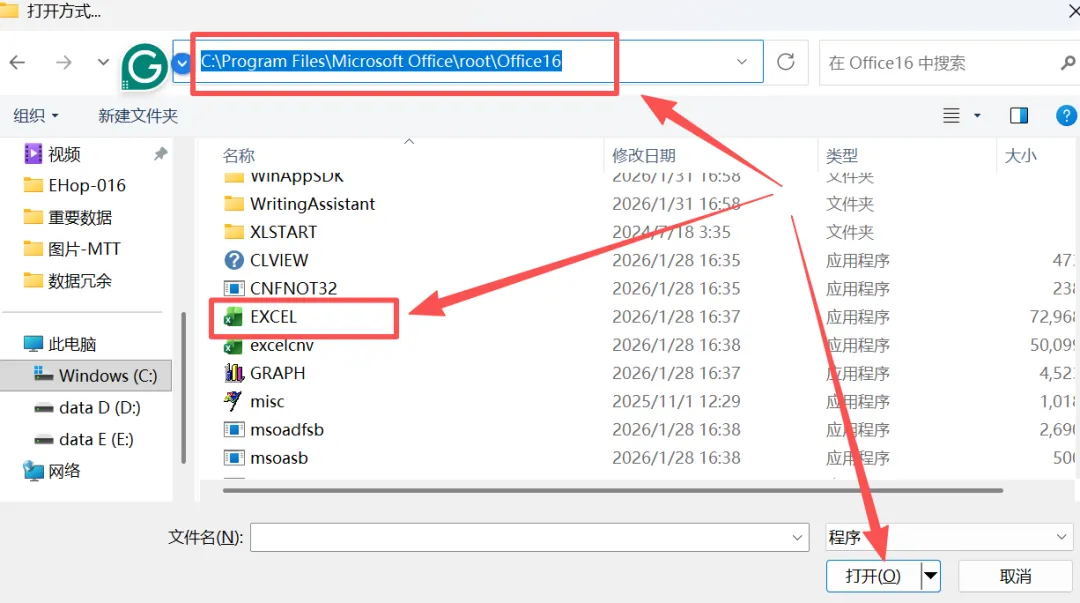Click file name excelcnv
This screenshot has height=603, width=1080.
tap(282, 345)
